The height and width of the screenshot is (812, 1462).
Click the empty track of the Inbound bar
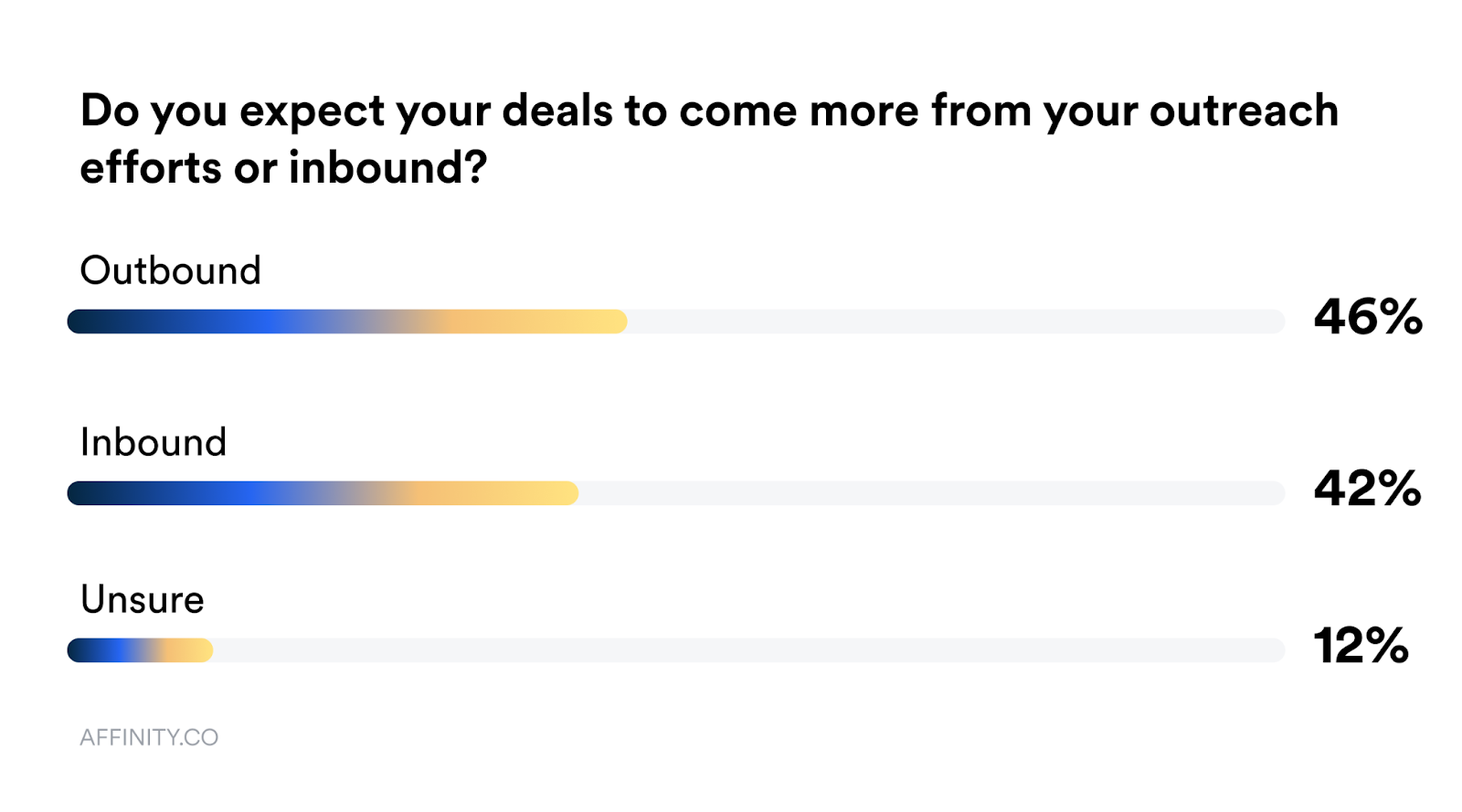(x=930, y=493)
